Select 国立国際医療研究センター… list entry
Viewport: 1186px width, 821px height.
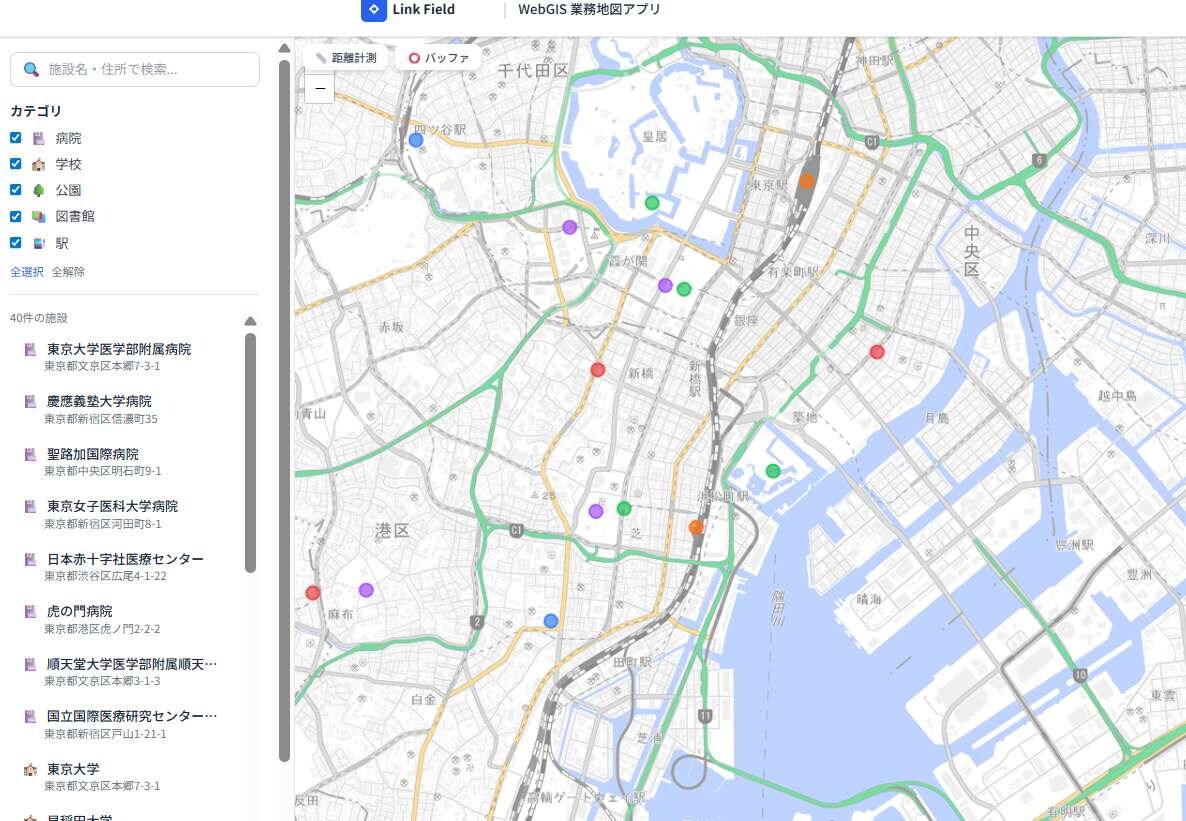[129, 723]
